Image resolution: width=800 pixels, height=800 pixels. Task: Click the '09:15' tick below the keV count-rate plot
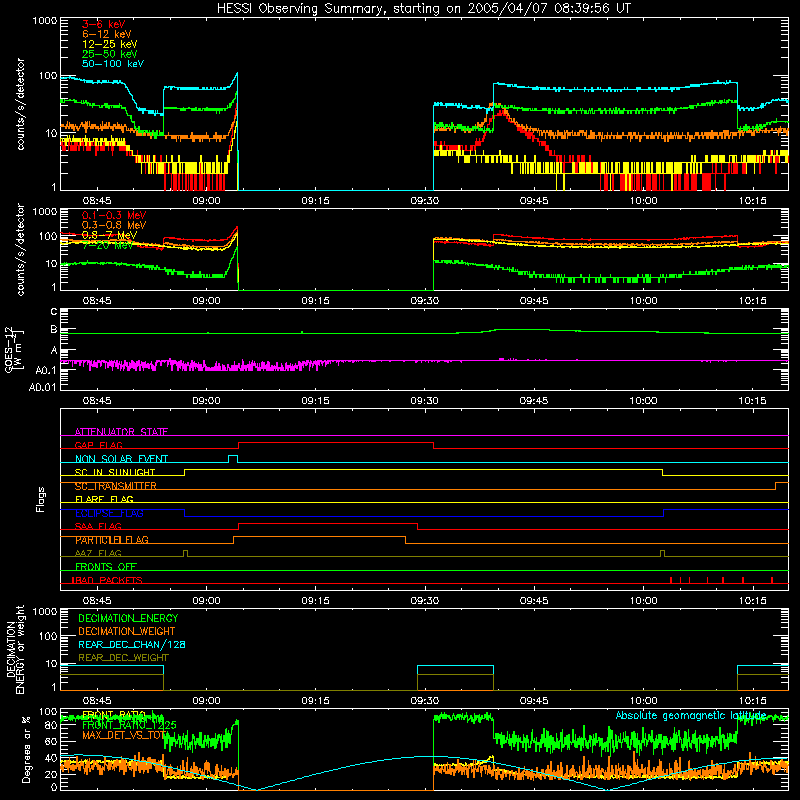(315, 201)
